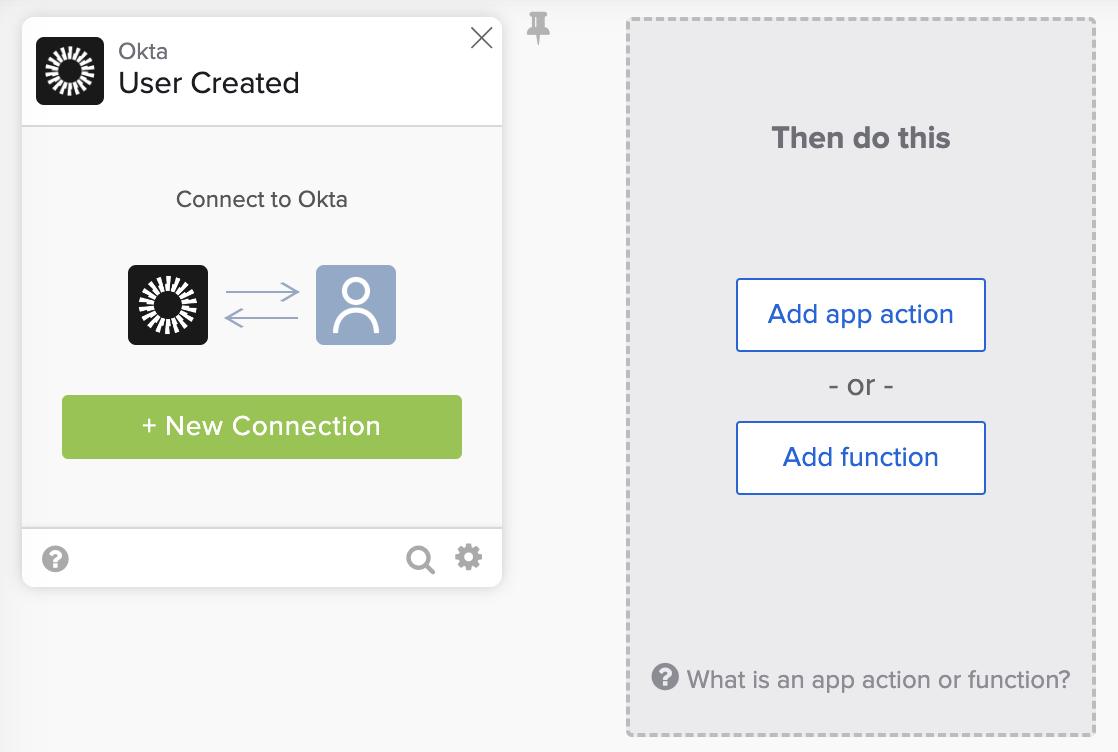Image resolution: width=1118 pixels, height=752 pixels.
Task: Open the 'What is an app action or function?' link
Action: coord(878,680)
